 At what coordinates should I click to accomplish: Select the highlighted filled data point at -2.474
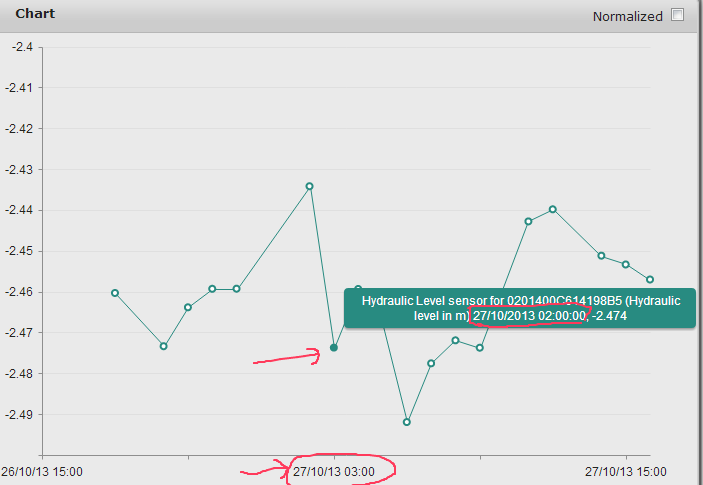pyautogui.click(x=334, y=347)
